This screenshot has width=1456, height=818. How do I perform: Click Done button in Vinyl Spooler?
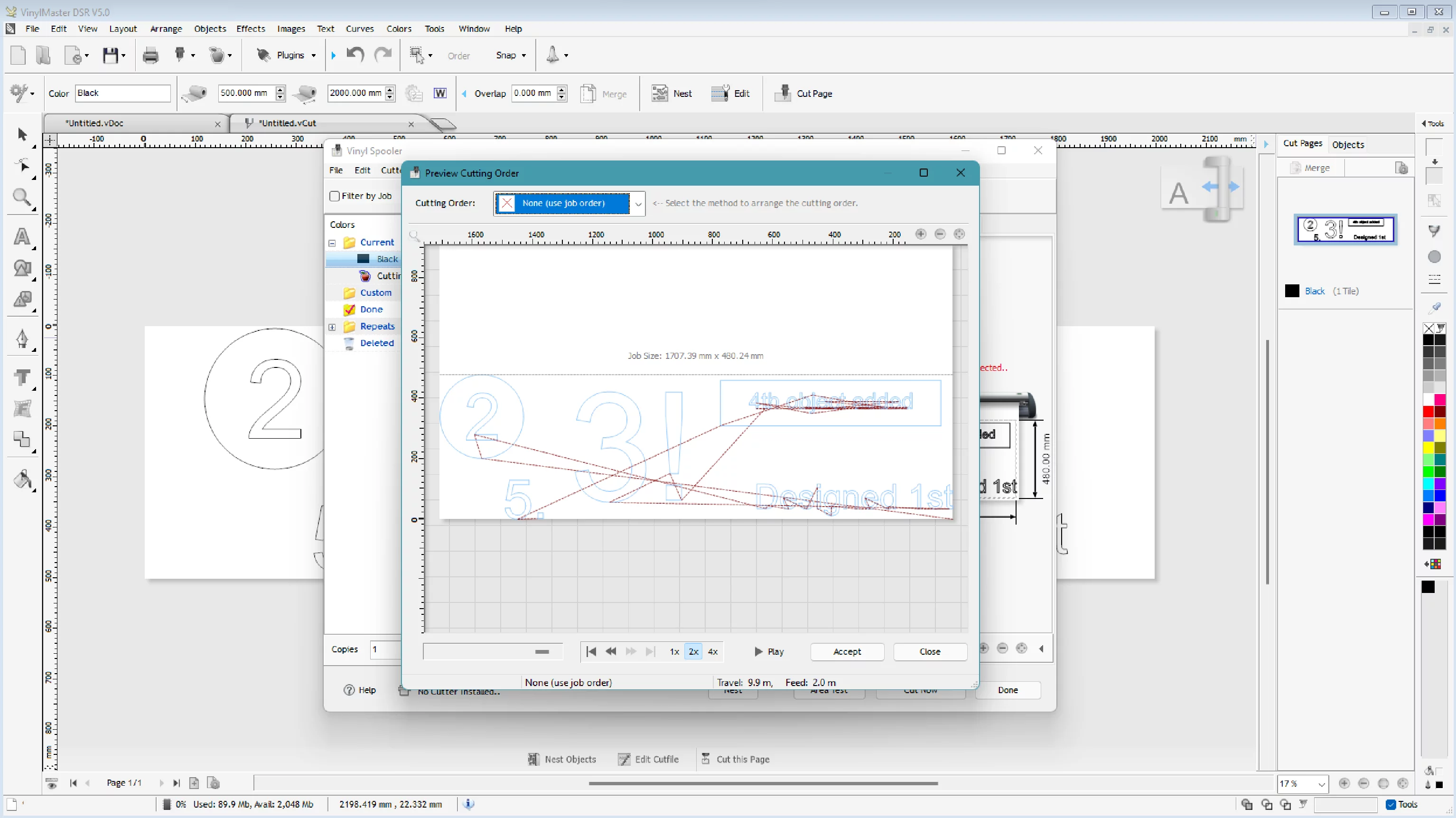(1008, 690)
